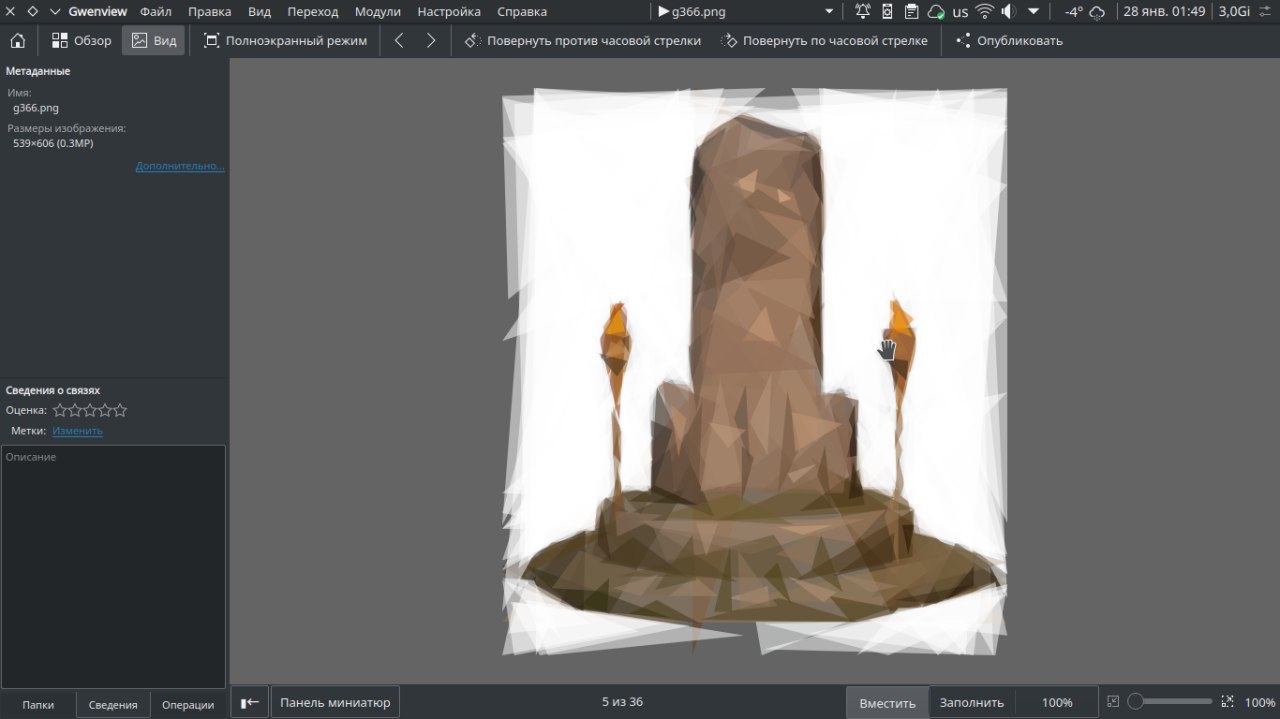Open the notifications bell tray icon
Image resolution: width=1280 pixels, height=719 pixels.
pos(863,12)
